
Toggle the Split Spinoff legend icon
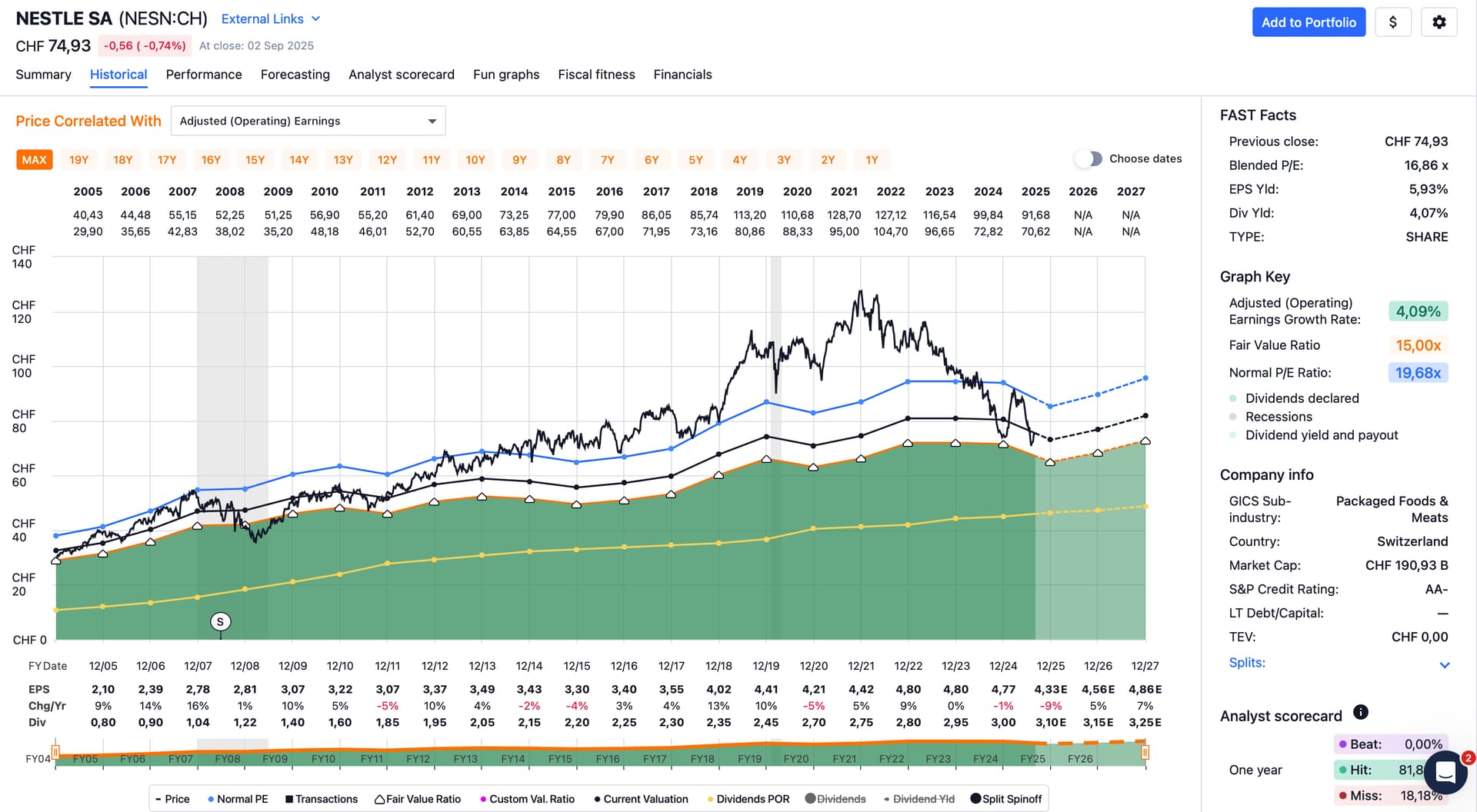point(975,799)
